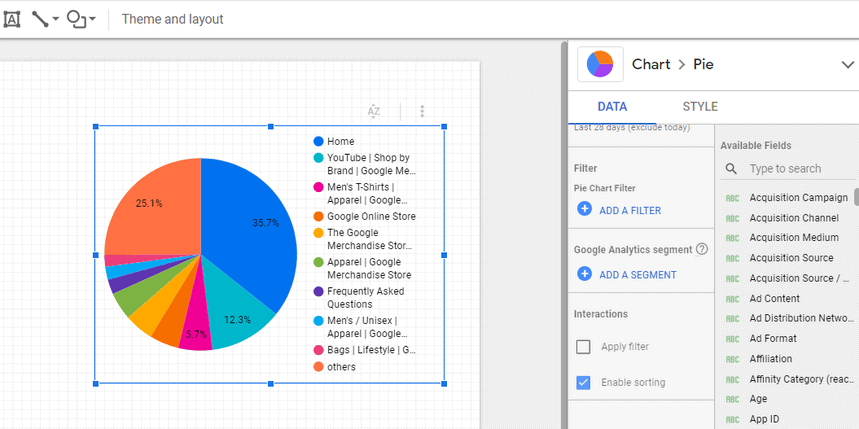Open the Line tool dropdown arrow
The image size is (859, 429).
pos(55,19)
